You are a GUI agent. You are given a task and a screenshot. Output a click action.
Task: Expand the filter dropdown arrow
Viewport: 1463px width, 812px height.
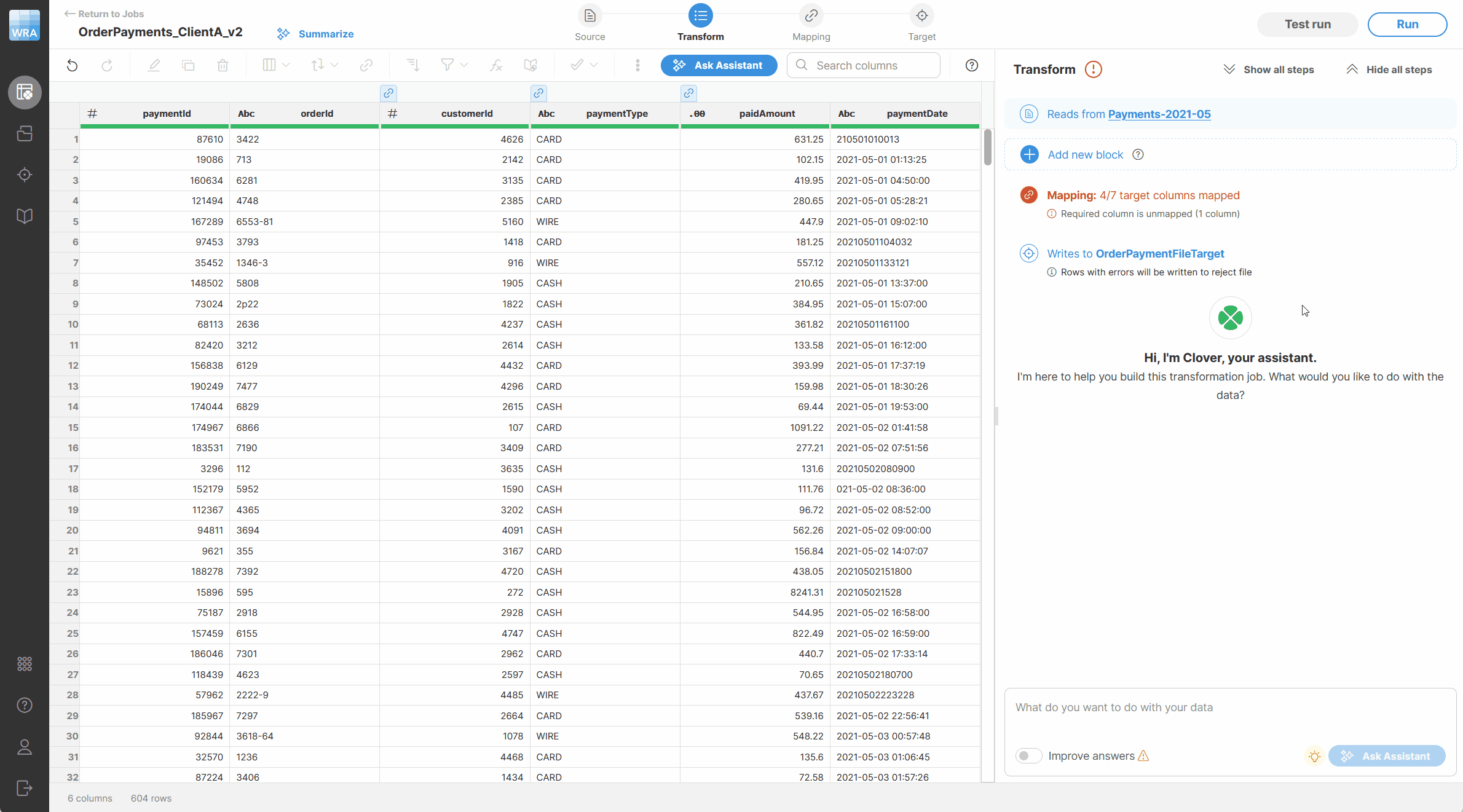pyautogui.click(x=465, y=65)
